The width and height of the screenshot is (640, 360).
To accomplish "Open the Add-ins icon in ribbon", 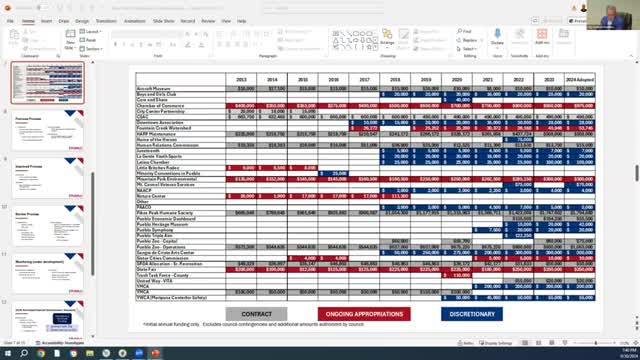I will (542, 37).
